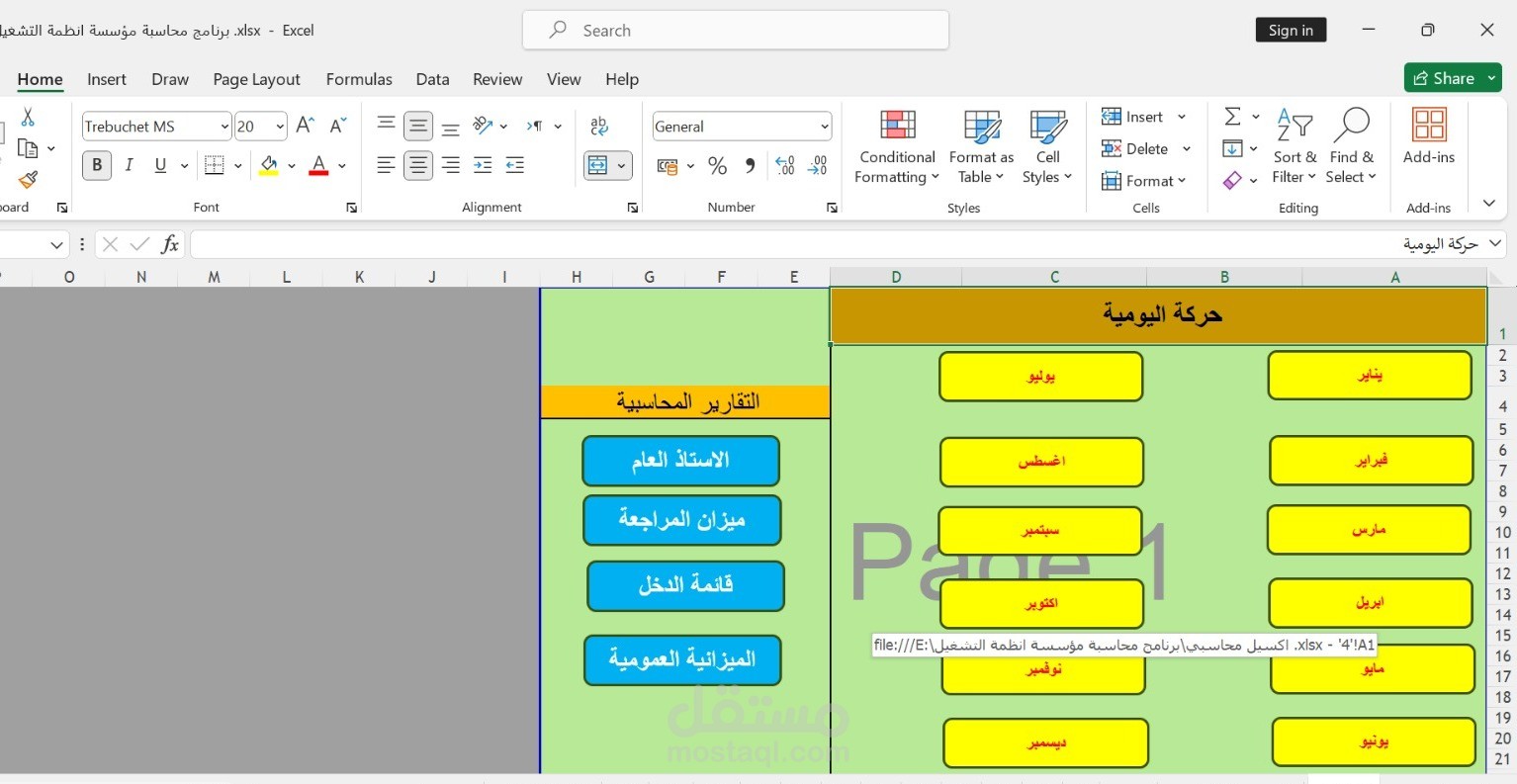This screenshot has width=1517, height=784.
Task: Expand the Fill Color dropdown arrow
Action: coord(290,165)
